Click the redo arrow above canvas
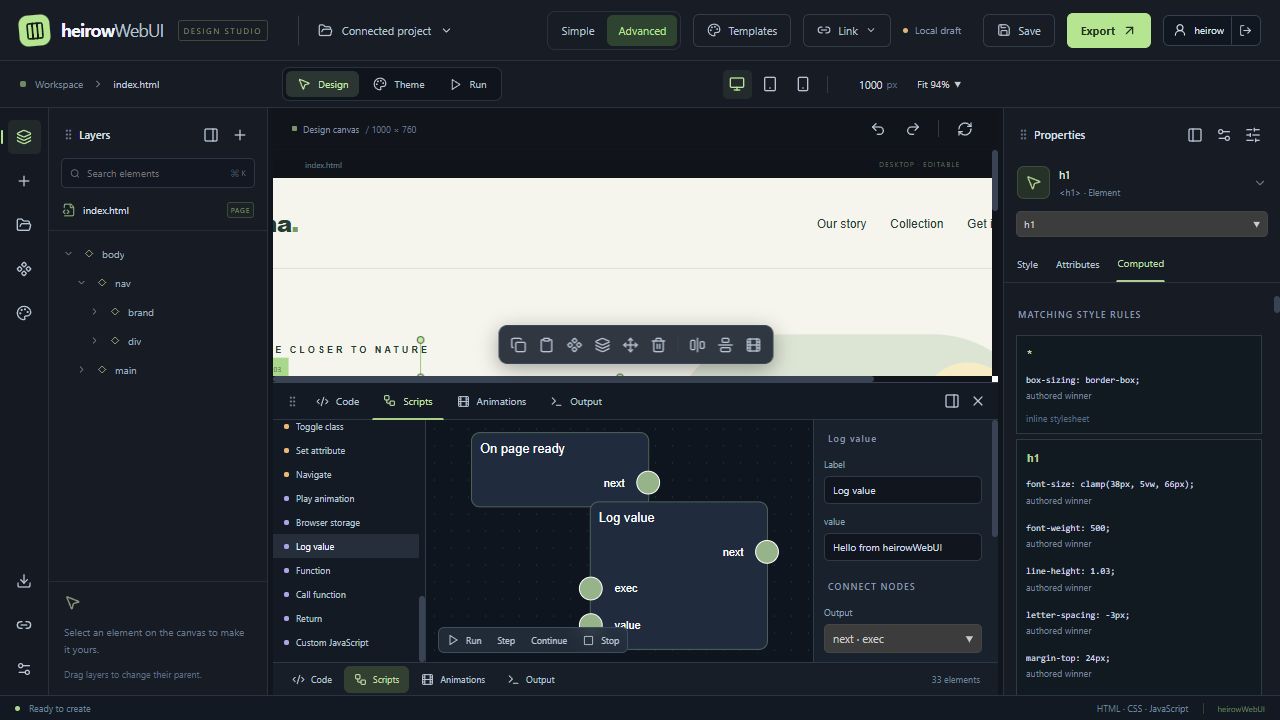The height and width of the screenshot is (720, 1280). pyautogui.click(x=913, y=129)
